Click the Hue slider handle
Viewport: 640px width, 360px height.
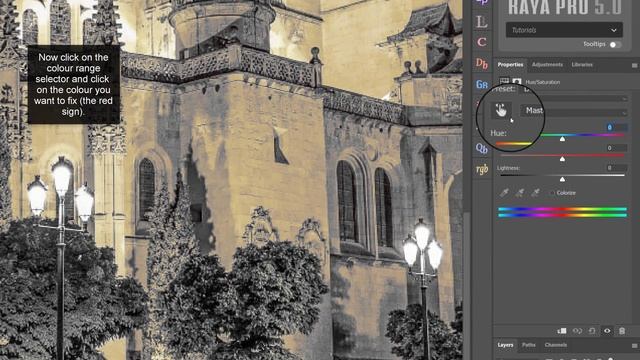point(562,139)
